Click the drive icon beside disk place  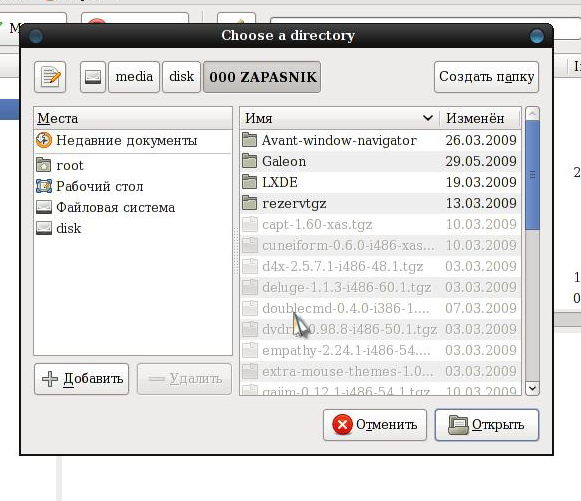pos(44,228)
